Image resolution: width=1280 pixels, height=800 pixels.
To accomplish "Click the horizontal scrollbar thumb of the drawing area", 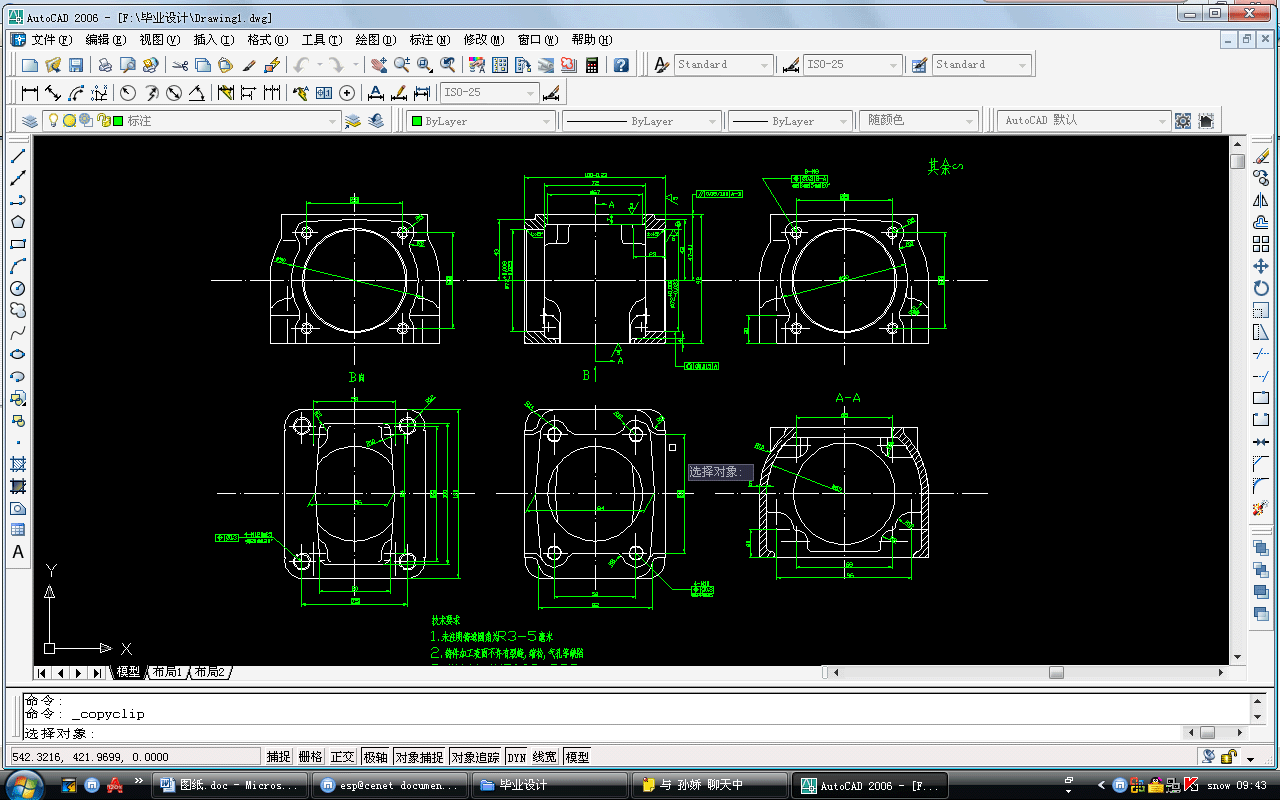I will pyautogui.click(x=1056, y=673).
